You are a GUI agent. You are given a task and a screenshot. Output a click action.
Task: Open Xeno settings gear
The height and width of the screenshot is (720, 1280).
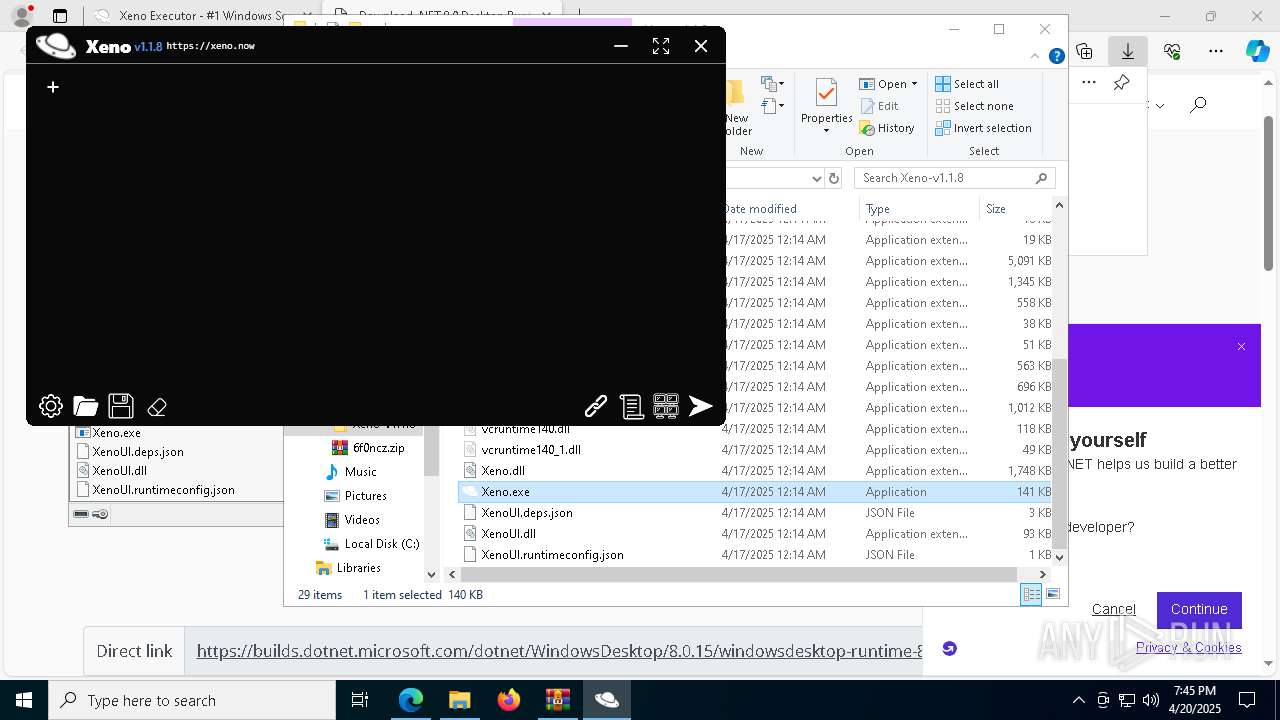click(x=51, y=406)
